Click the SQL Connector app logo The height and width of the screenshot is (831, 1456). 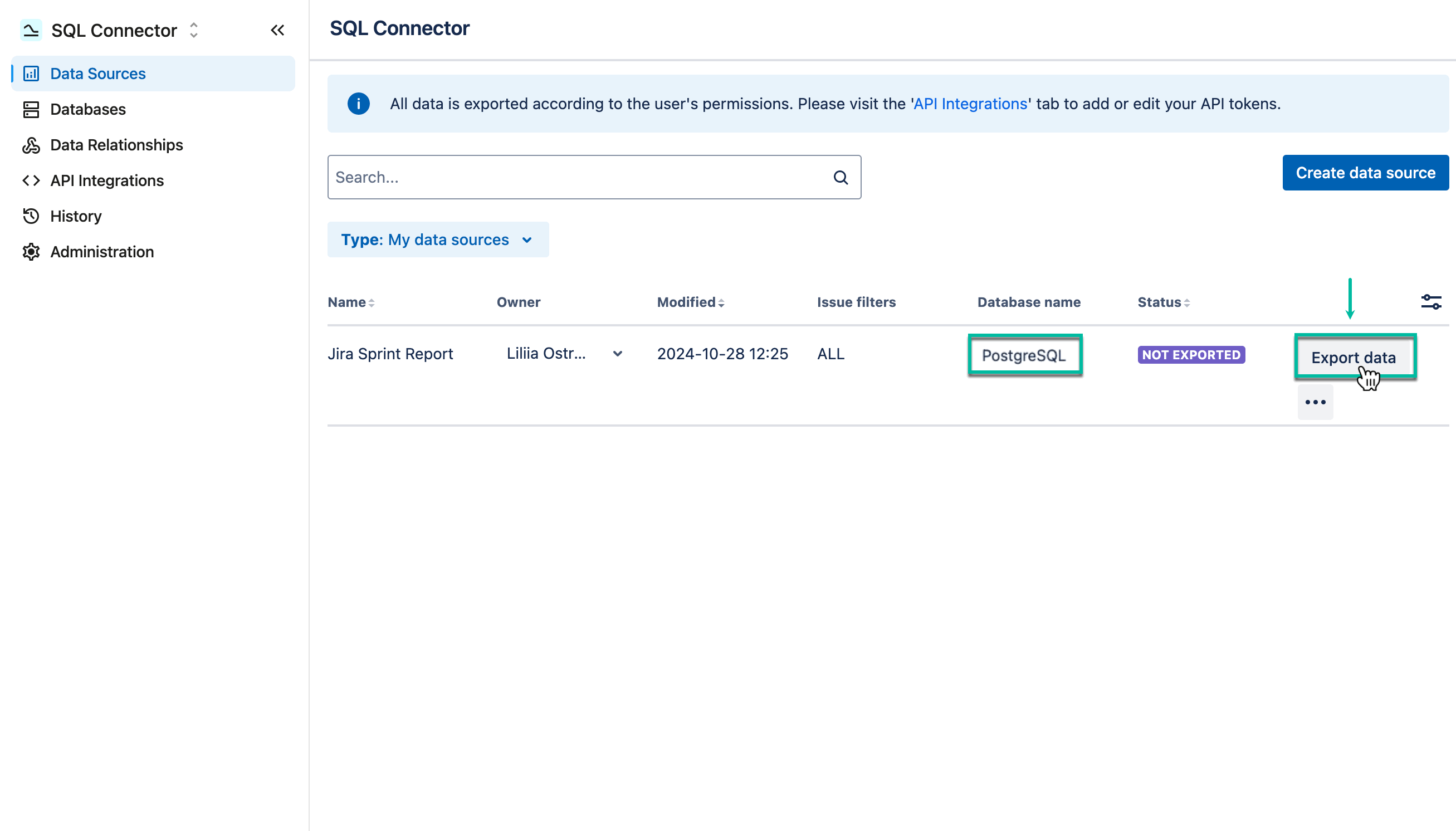click(x=31, y=30)
